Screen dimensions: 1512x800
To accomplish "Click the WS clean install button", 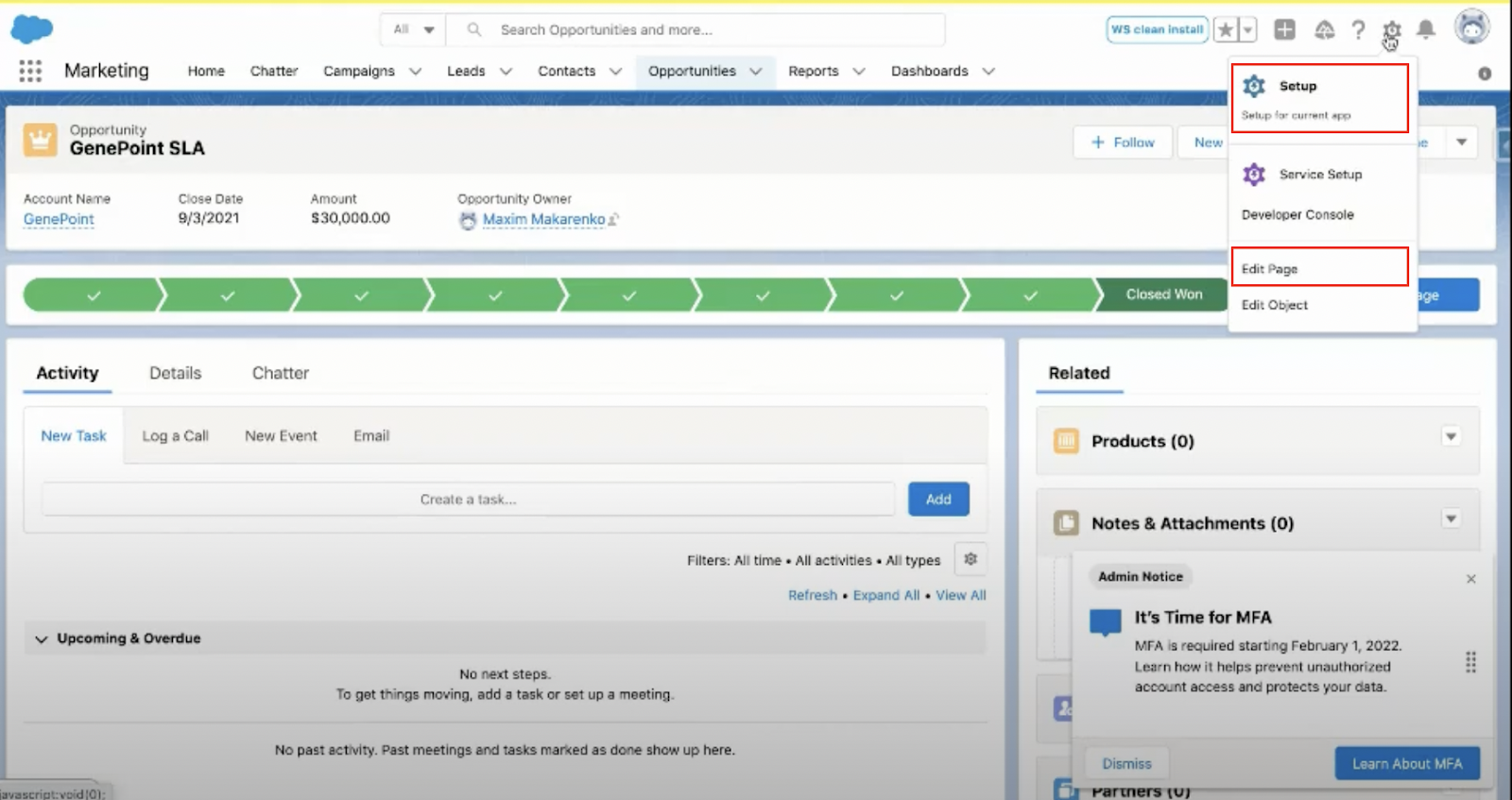I will (1158, 29).
